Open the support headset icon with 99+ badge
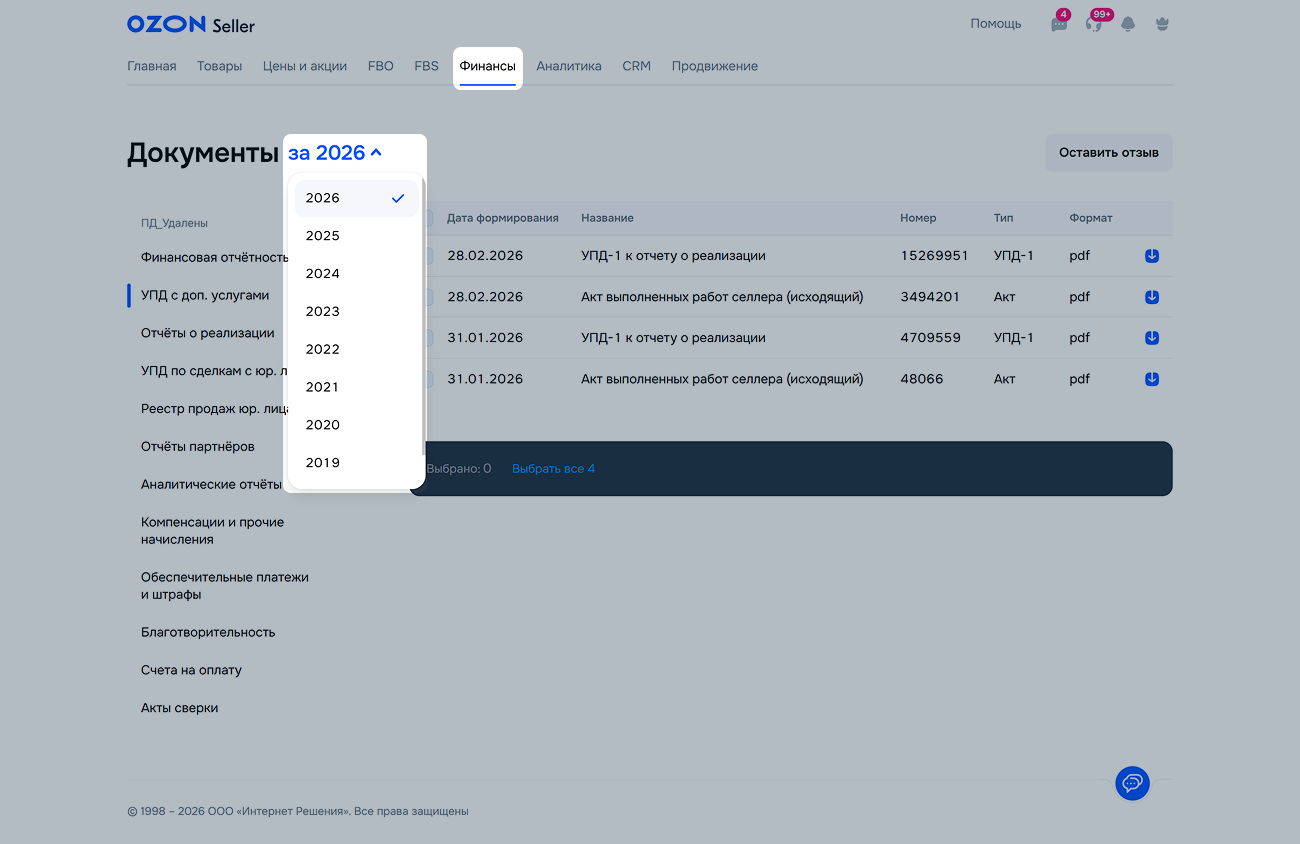 1093,24
